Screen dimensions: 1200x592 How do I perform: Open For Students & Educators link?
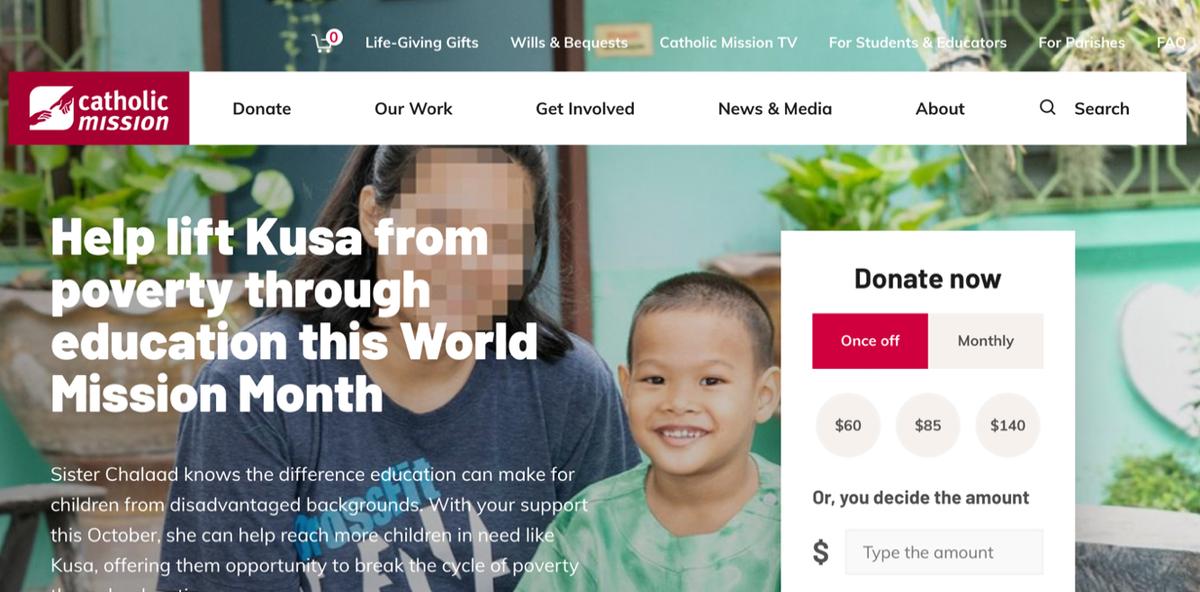(x=918, y=43)
